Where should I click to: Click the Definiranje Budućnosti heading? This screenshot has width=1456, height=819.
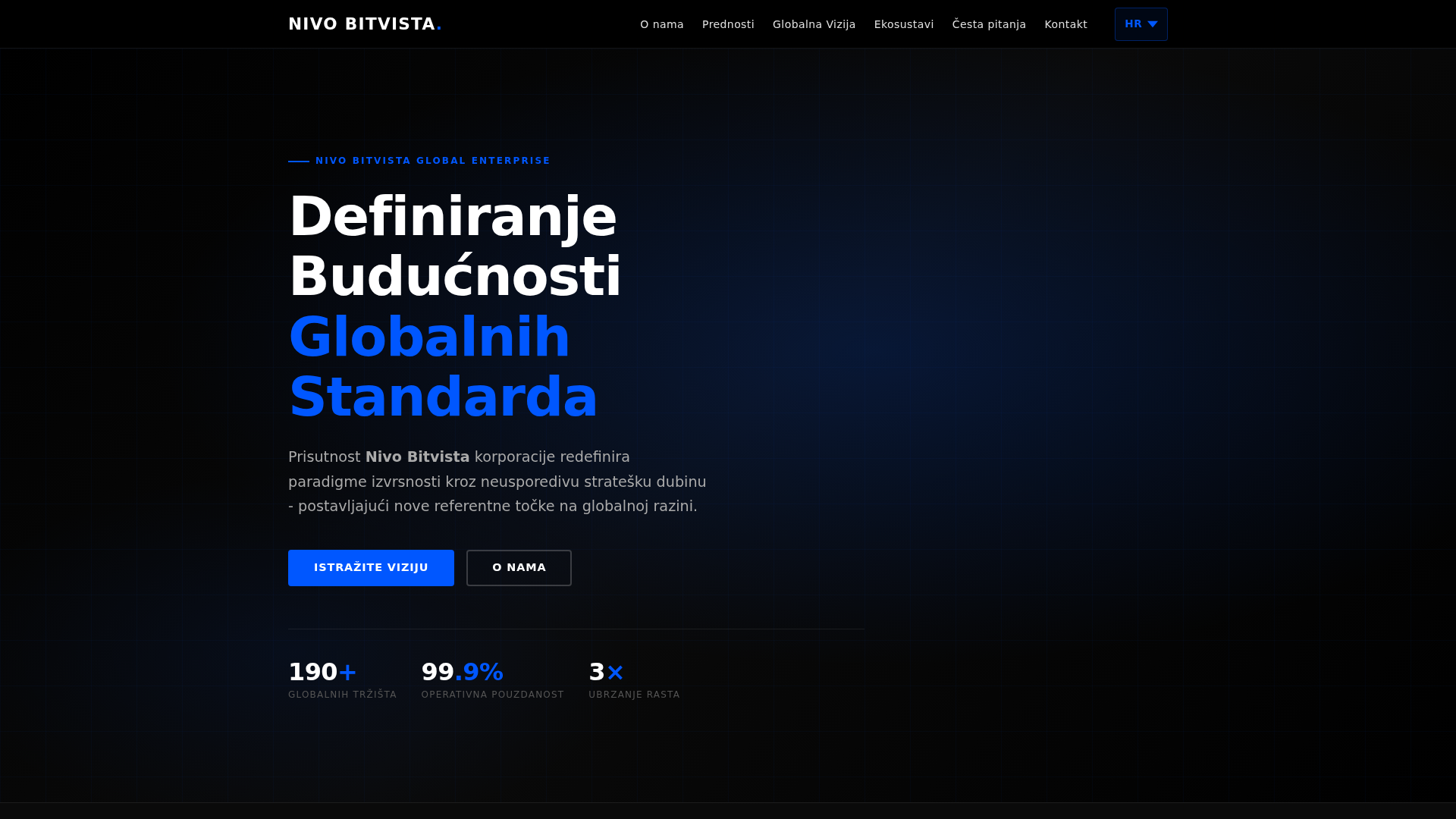coord(455,246)
